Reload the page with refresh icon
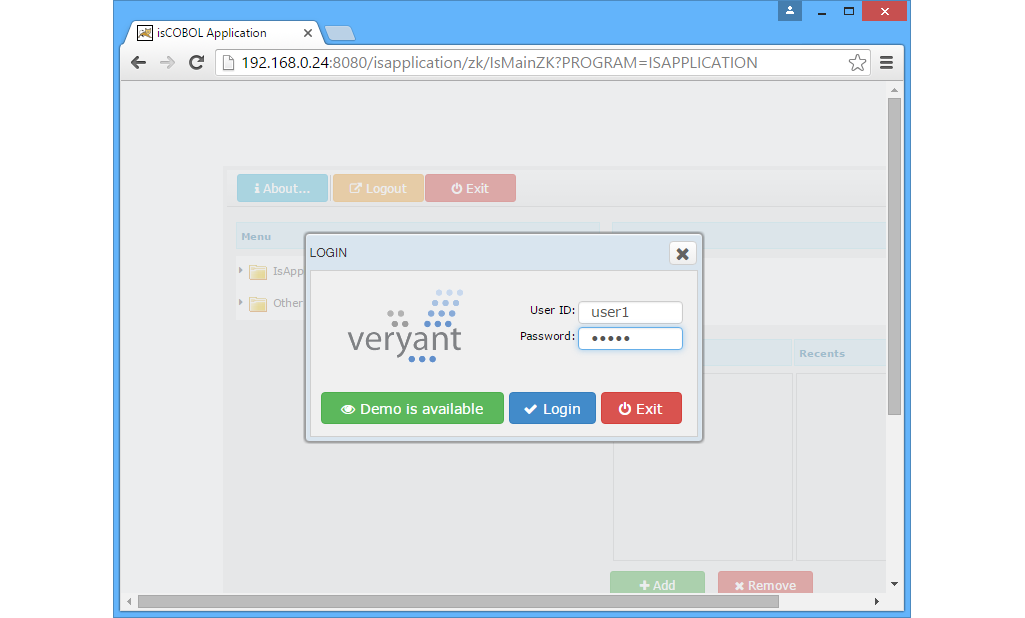 pyautogui.click(x=197, y=62)
